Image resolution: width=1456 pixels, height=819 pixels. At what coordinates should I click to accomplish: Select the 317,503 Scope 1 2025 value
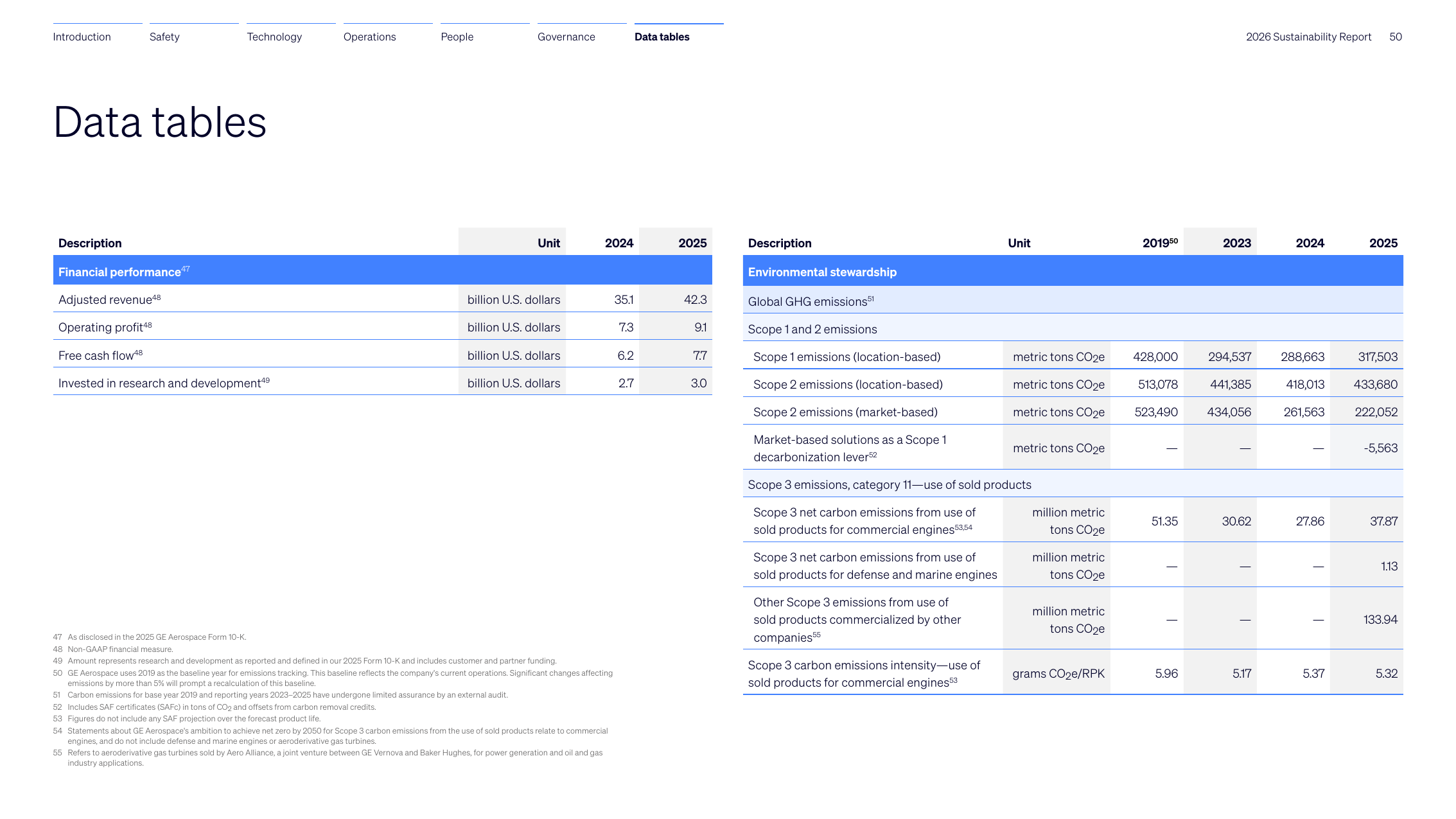click(x=1378, y=357)
